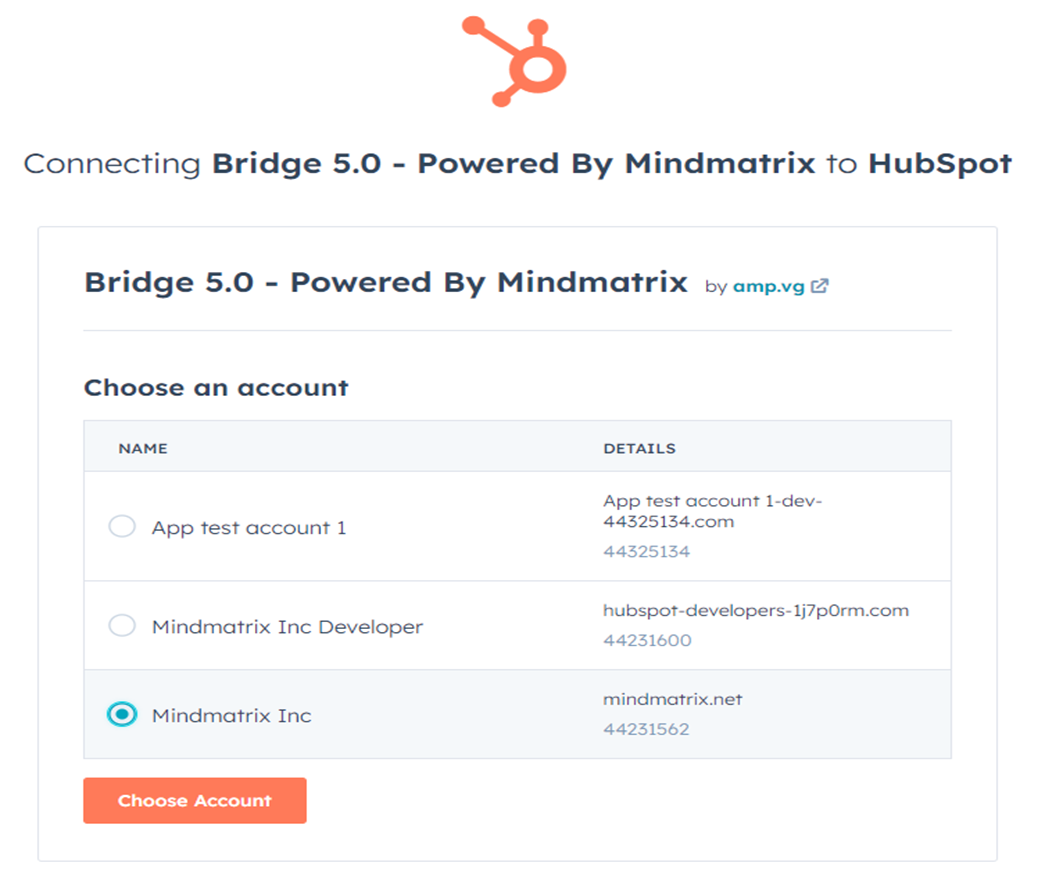Click the account ID 44231600
The image size is (1045, 886).
pyautogui.click(x=646, y=641)
